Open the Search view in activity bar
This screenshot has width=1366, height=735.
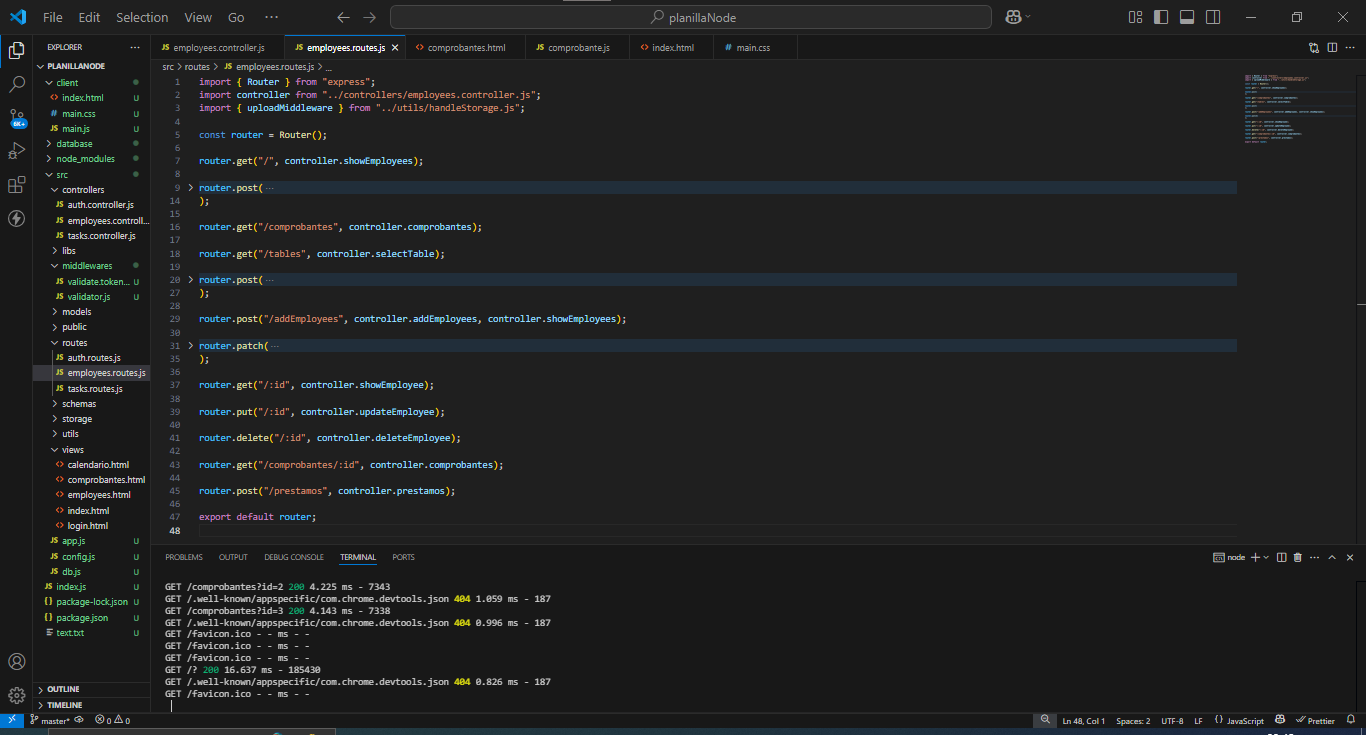pos(16,84)
